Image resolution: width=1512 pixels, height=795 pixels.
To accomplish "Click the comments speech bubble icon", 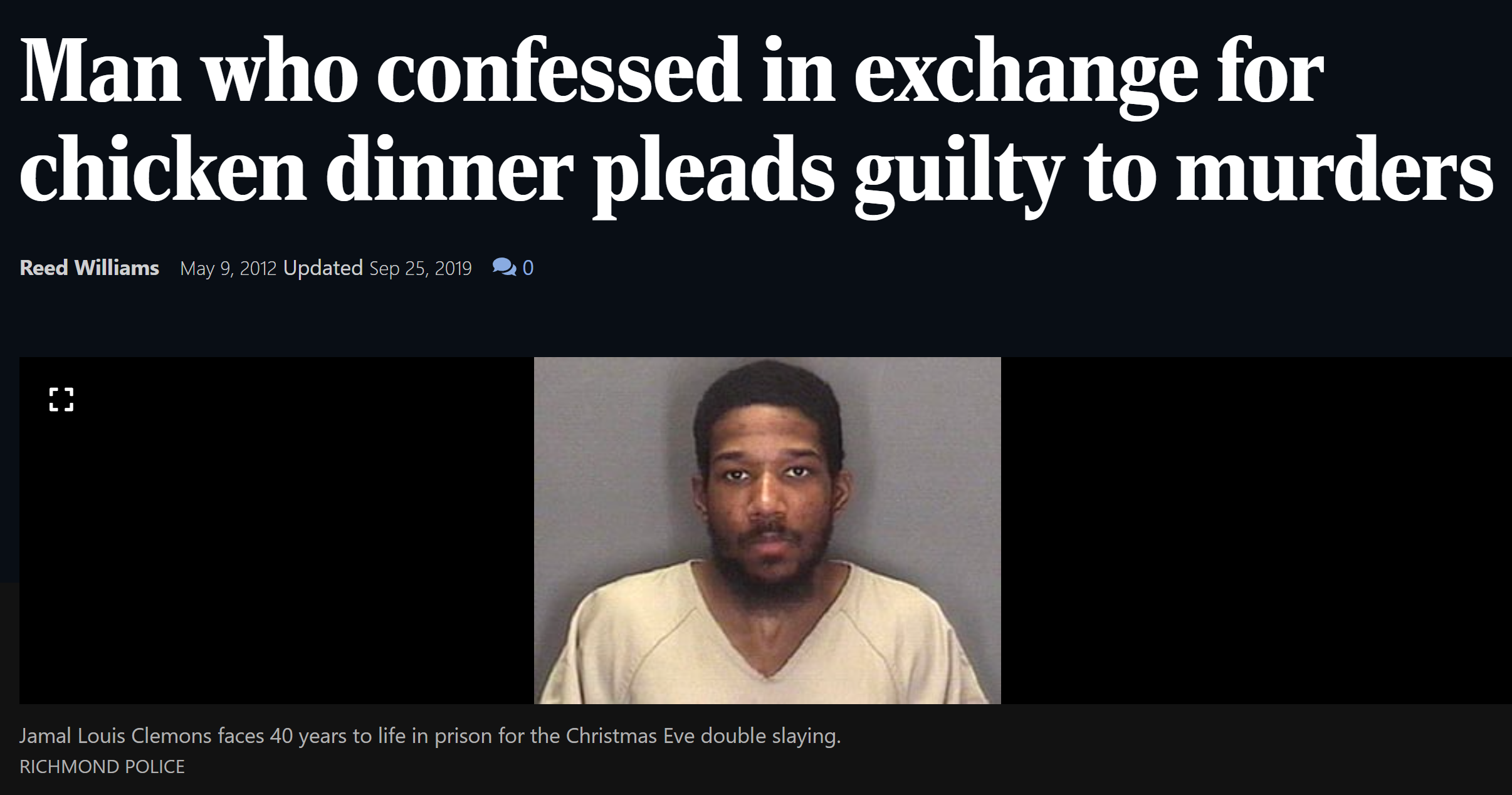I will (x=504, y=268).
